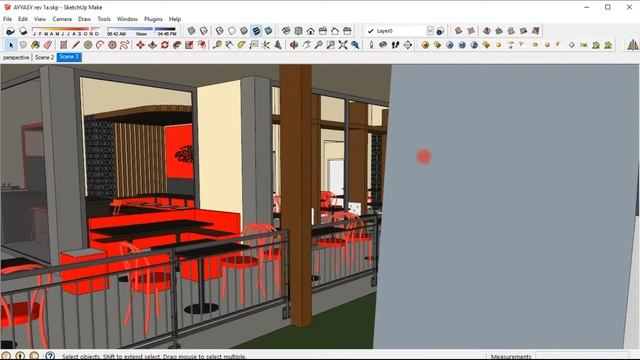The height and width of the screenshot is (360, 640).
Task: Enable Wireframe face style
Action: pos(220,31)
